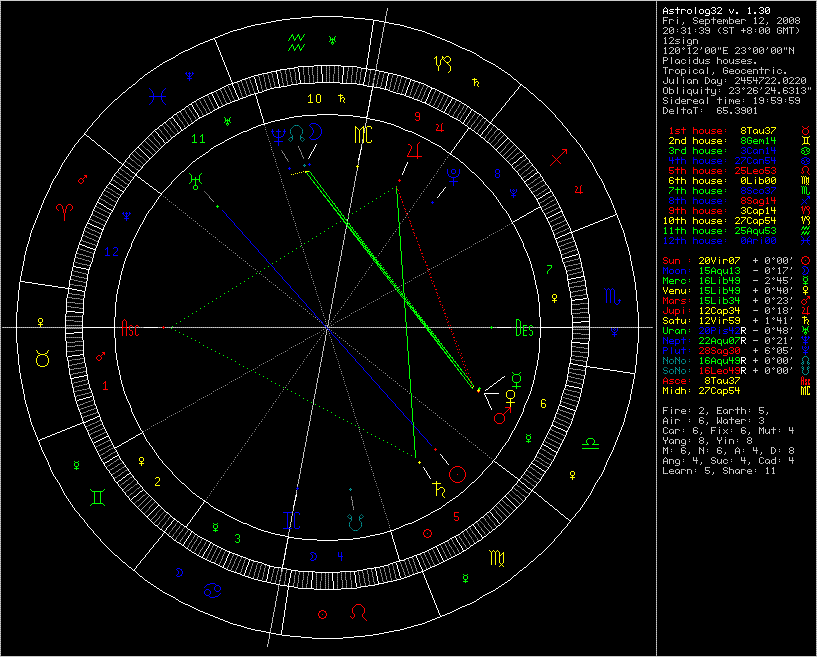Click the red Leo sign glyph

tap(359, 610)
